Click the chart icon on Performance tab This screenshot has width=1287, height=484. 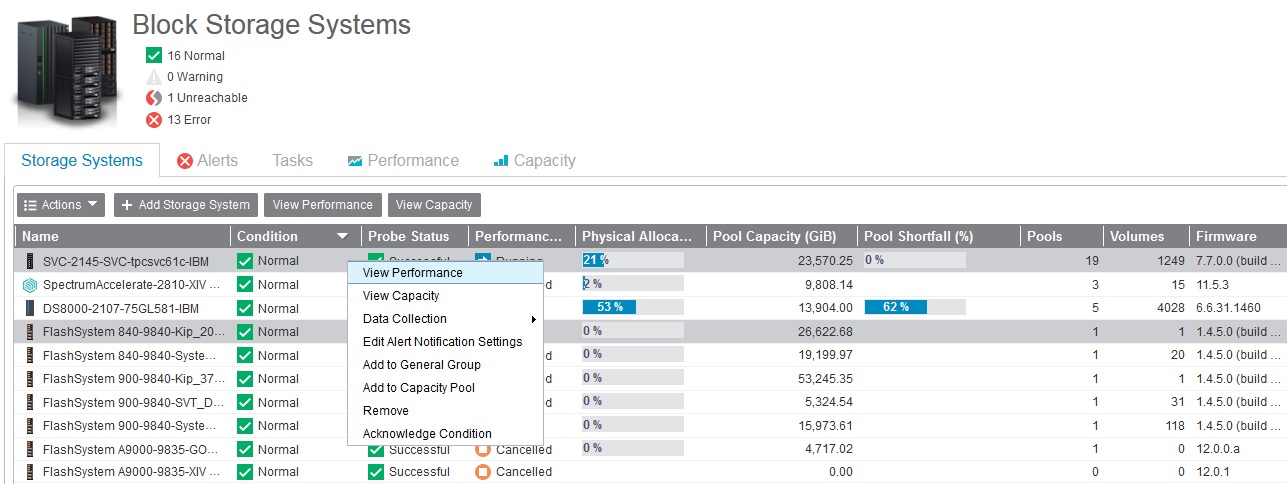click(x=355, y=161)
